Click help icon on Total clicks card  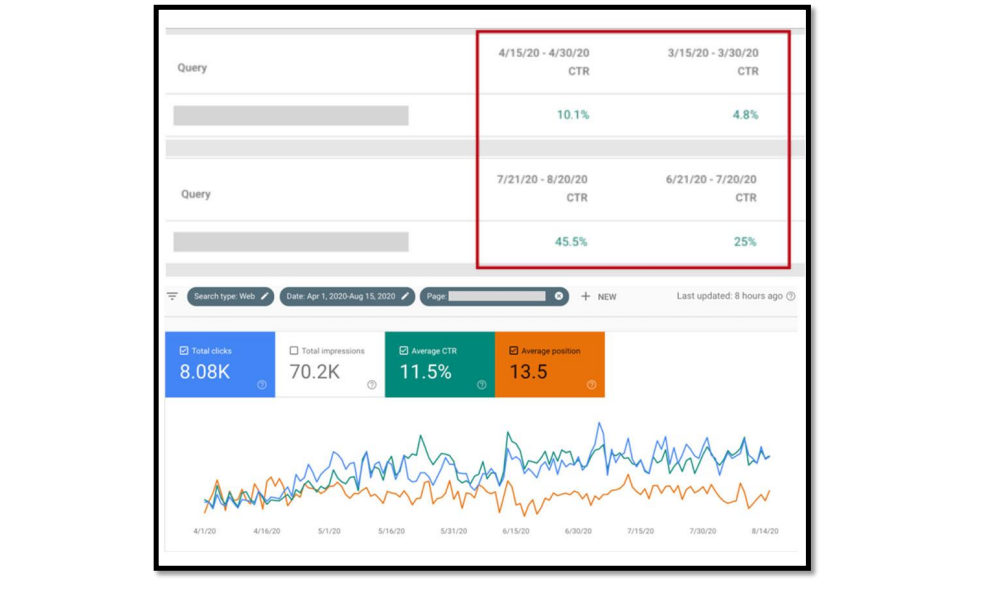(262, 385)
